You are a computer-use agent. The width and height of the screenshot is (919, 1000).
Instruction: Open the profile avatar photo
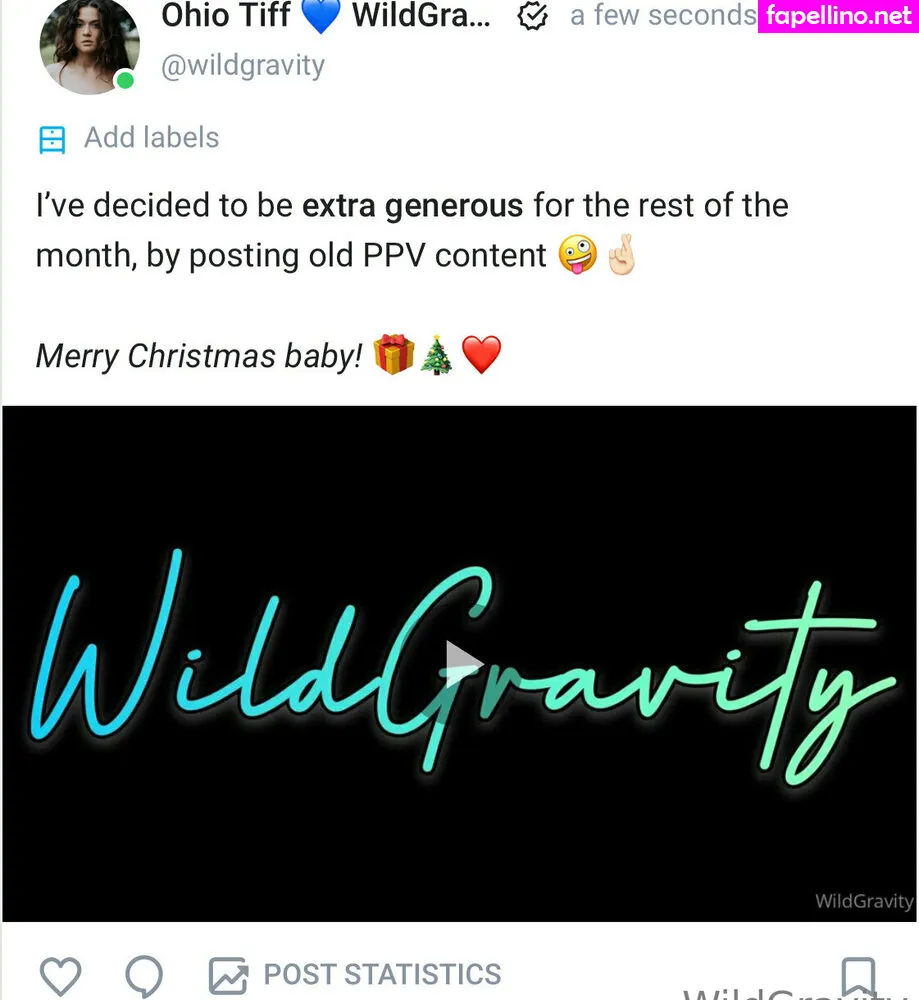click(x=88, y=45)
